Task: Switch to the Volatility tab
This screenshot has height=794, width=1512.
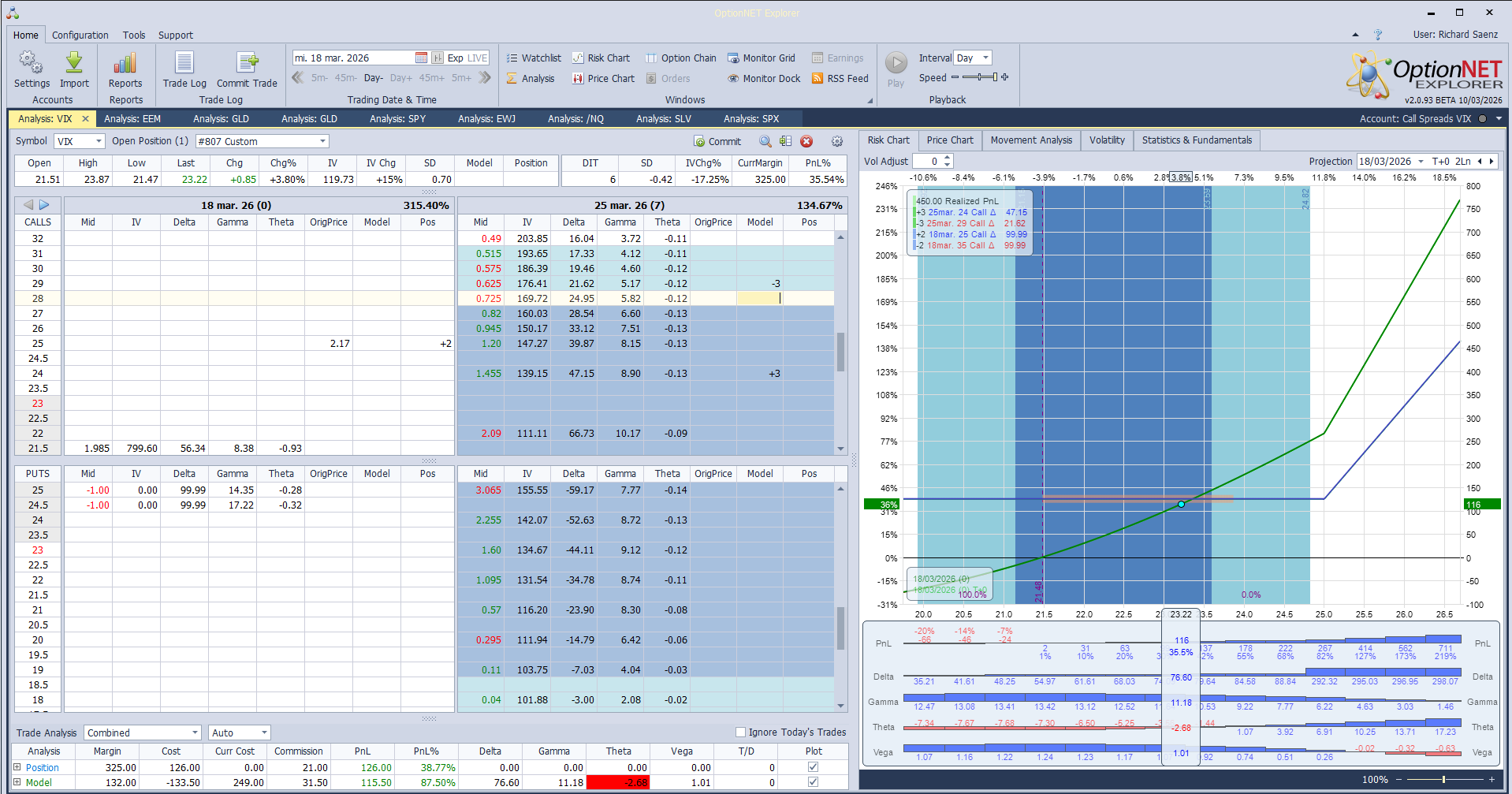Action: click(1107, 140)
